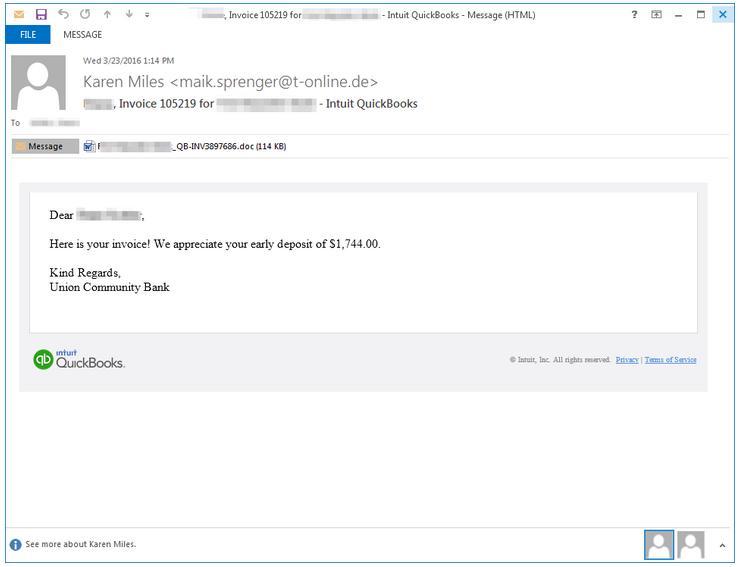740x567 pixels.
Task: Select the Message button in the attachment bar
Action: (39, 146)
